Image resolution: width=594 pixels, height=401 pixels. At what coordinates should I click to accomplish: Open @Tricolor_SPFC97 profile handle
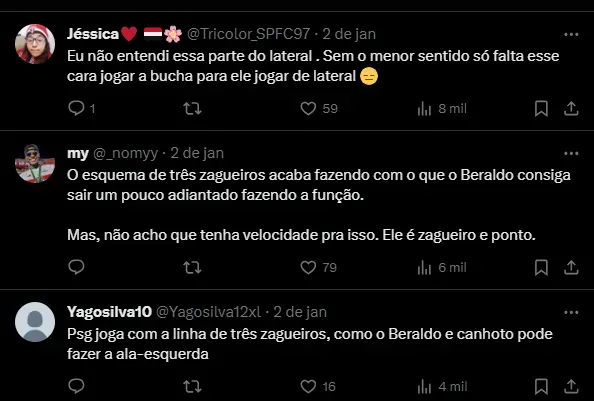249,34
